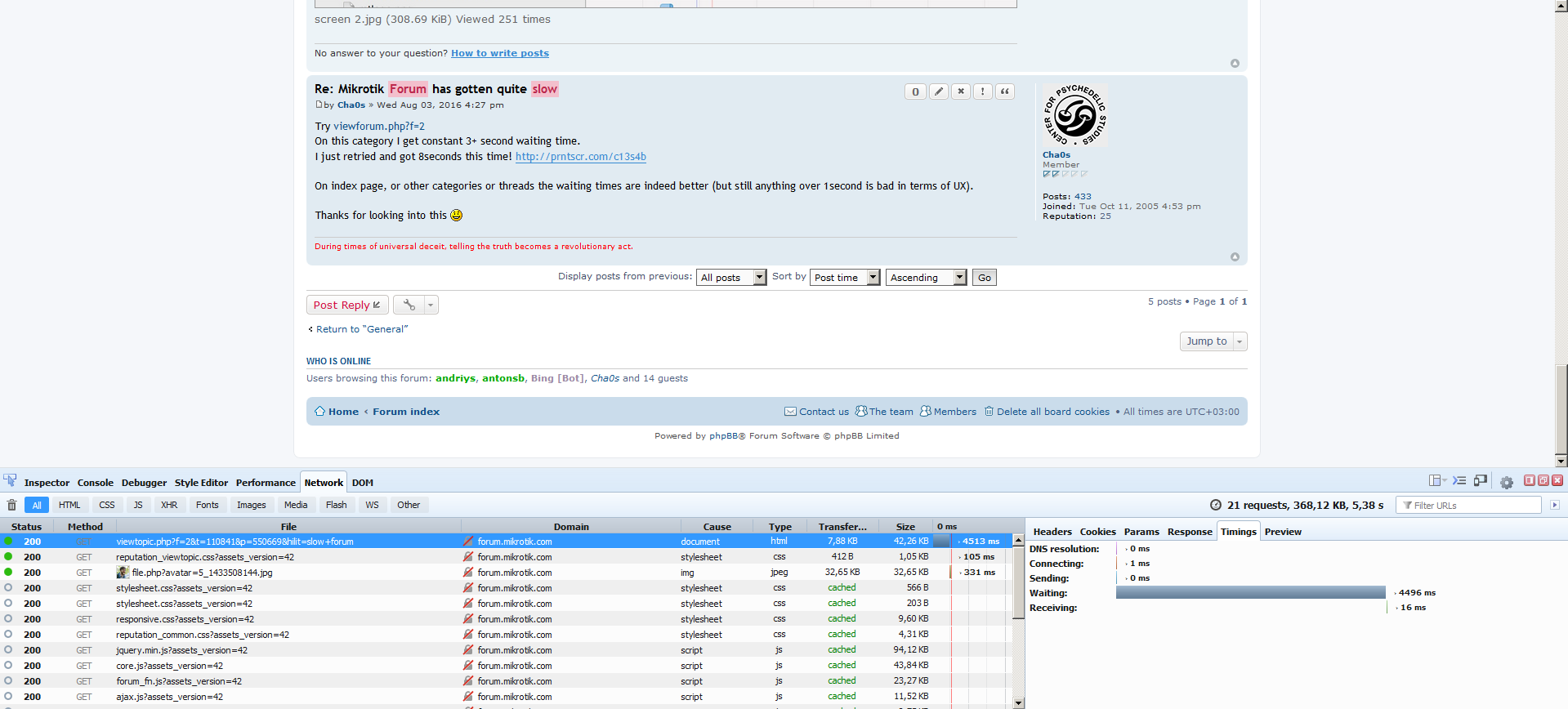This screenshot has width=1568, height=709.
Task: Click the topic tools wrench icon
Action: (409, 305)
